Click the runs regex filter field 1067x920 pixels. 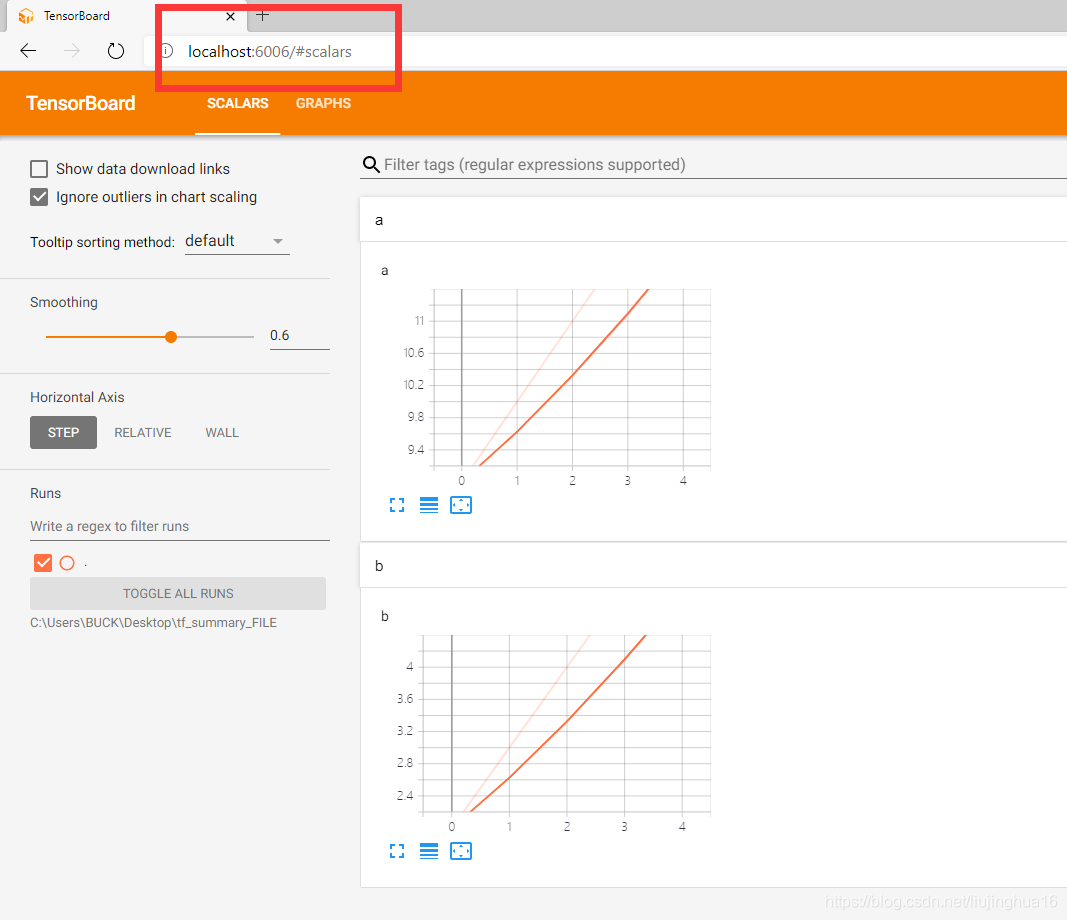click(x=180, y=527)
